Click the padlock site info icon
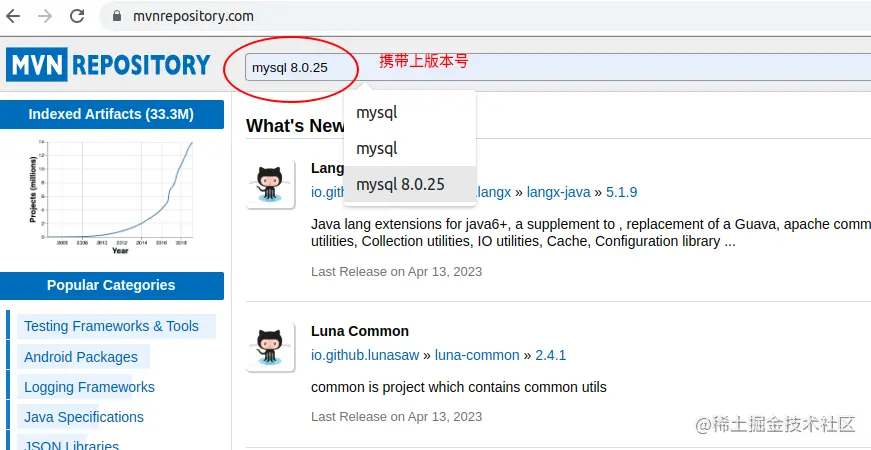The height and width of the screenshot is (450, 871). pos(117,16)
